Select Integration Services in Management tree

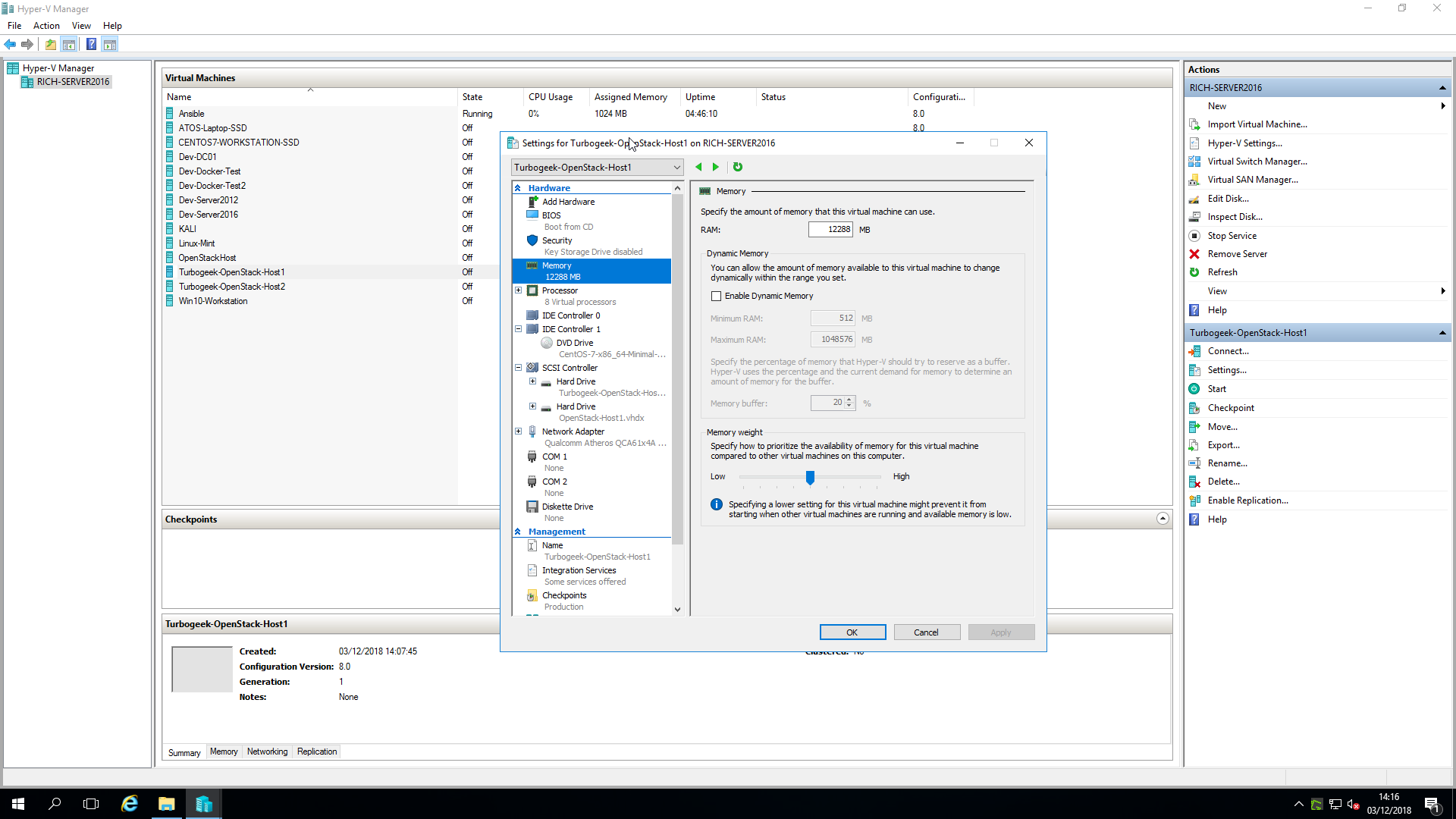click(579, 570)
